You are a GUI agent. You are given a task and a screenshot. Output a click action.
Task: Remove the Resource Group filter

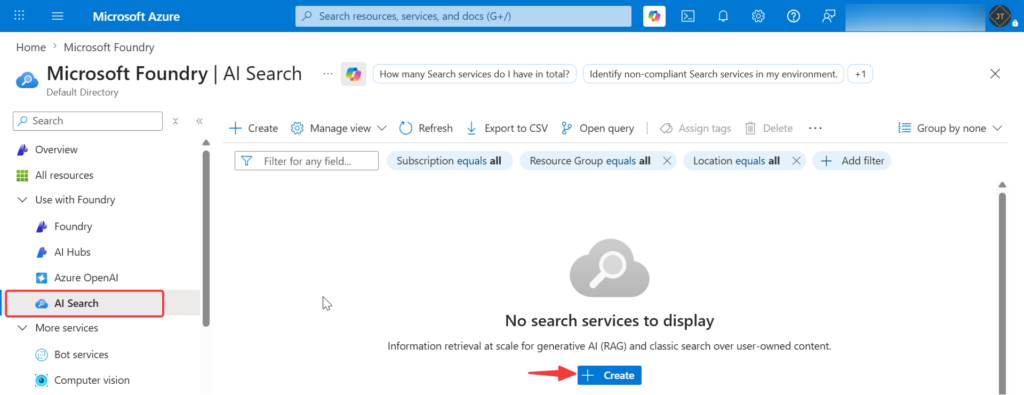666,161
